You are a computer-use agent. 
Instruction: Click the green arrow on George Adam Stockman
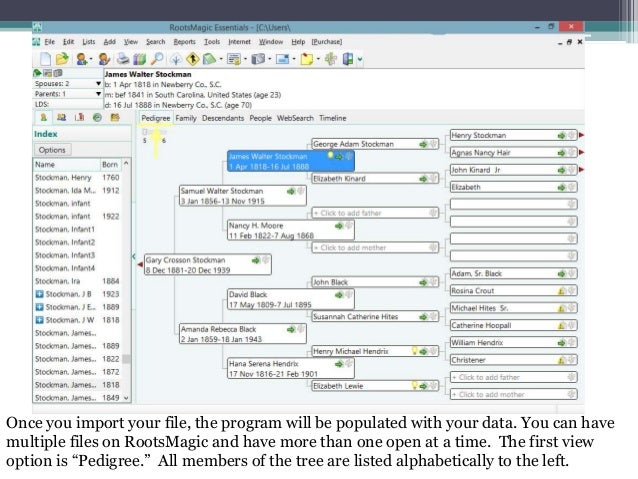point(423,144)
